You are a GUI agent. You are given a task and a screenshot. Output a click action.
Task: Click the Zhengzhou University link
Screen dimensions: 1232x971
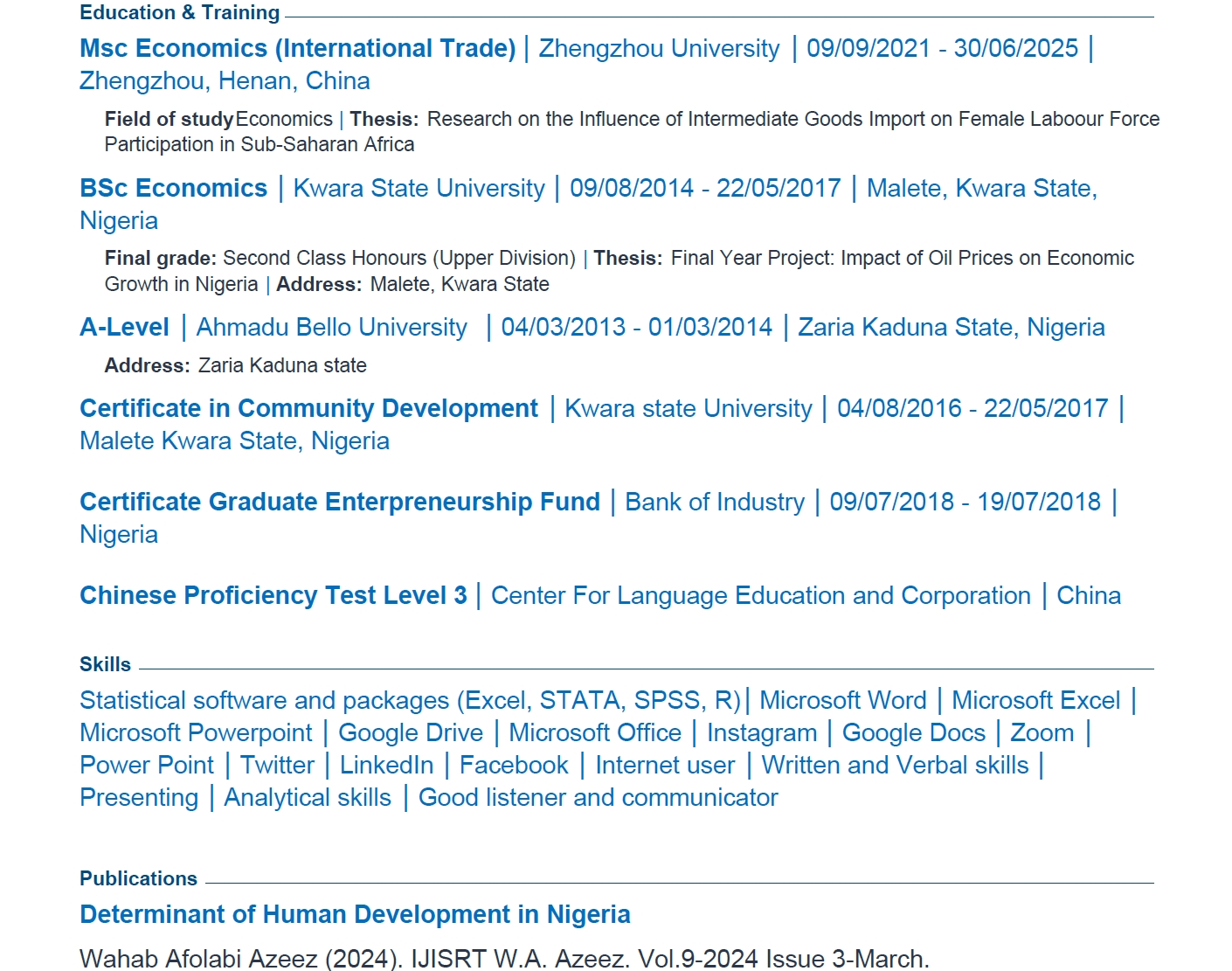(x=659, y=48)
